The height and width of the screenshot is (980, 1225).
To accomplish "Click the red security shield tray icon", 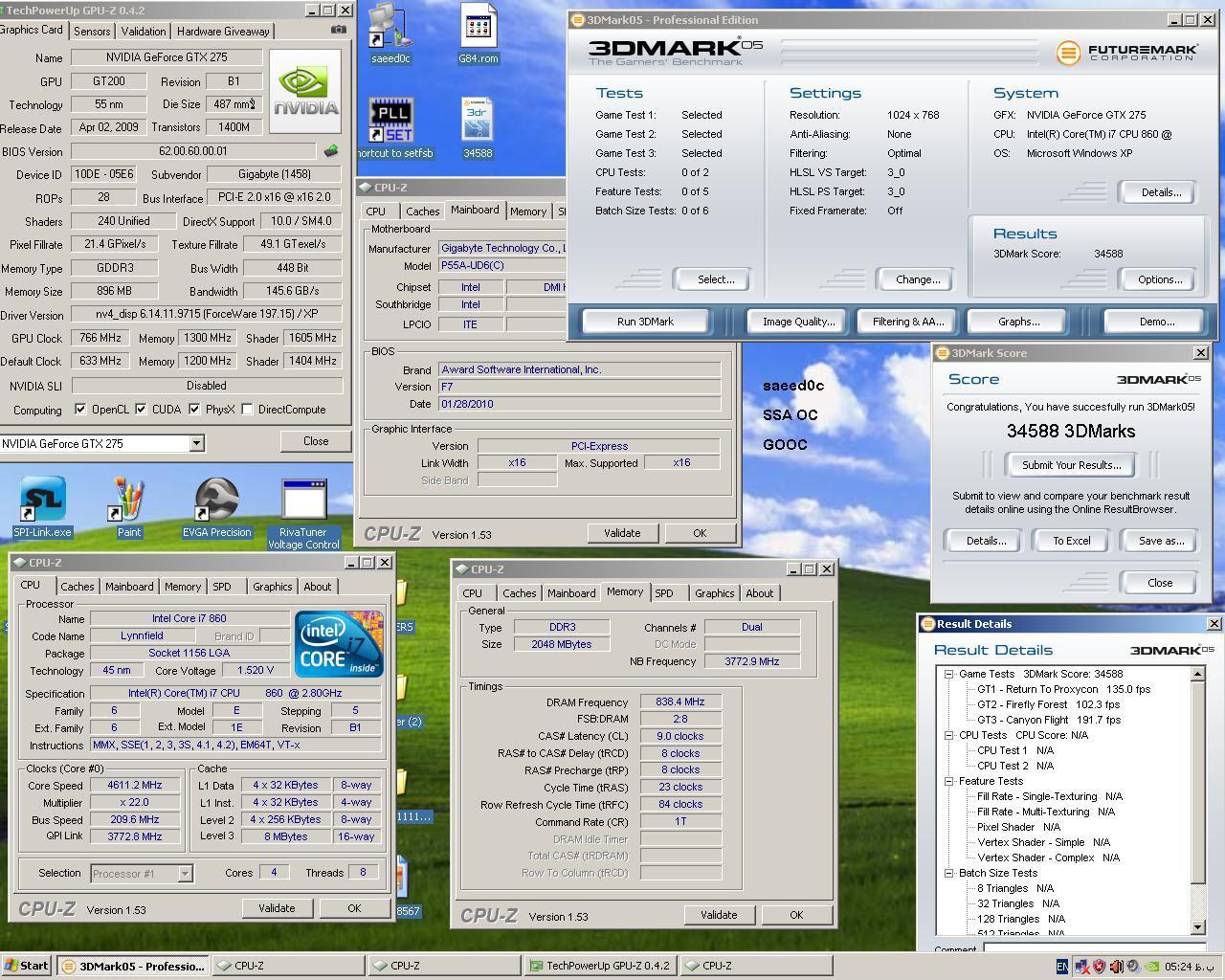I will point(1099,967).
